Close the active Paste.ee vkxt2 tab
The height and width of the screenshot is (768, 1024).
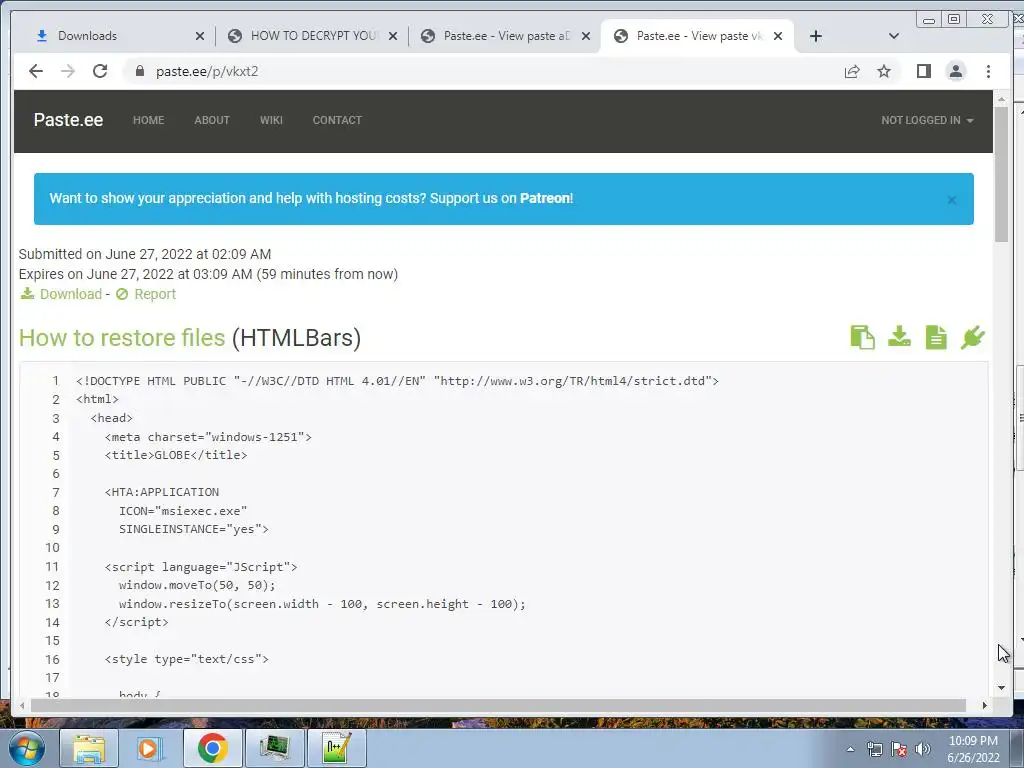click(x=778, y=36)
